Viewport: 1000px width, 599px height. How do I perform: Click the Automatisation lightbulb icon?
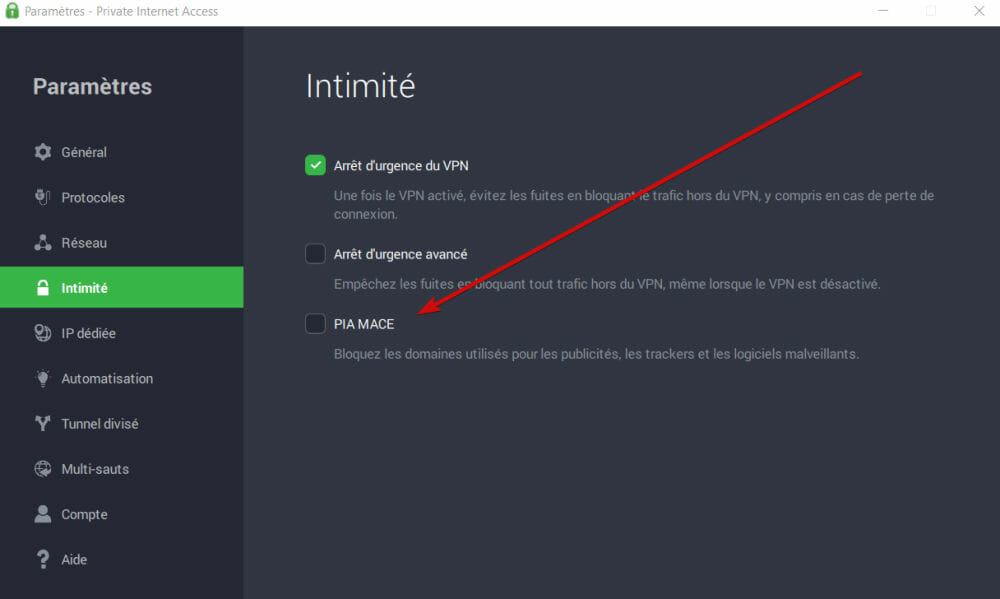43,378
